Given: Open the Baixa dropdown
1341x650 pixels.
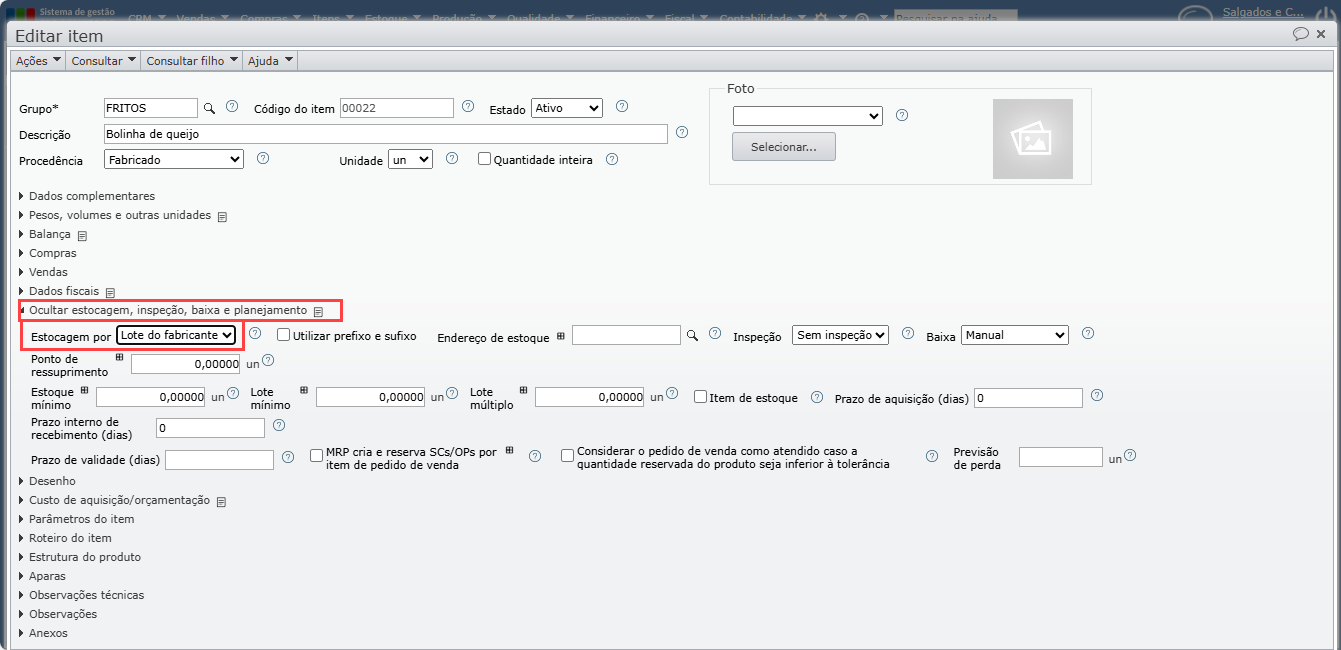Looking at the screenshot, I should (1015, 335).
